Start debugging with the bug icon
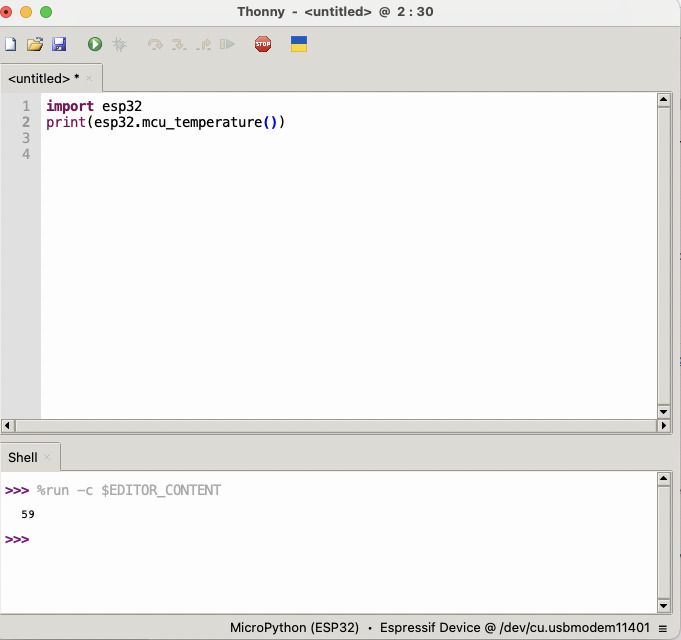The width and height of the screenshot is (681, 640). [119, 44]
